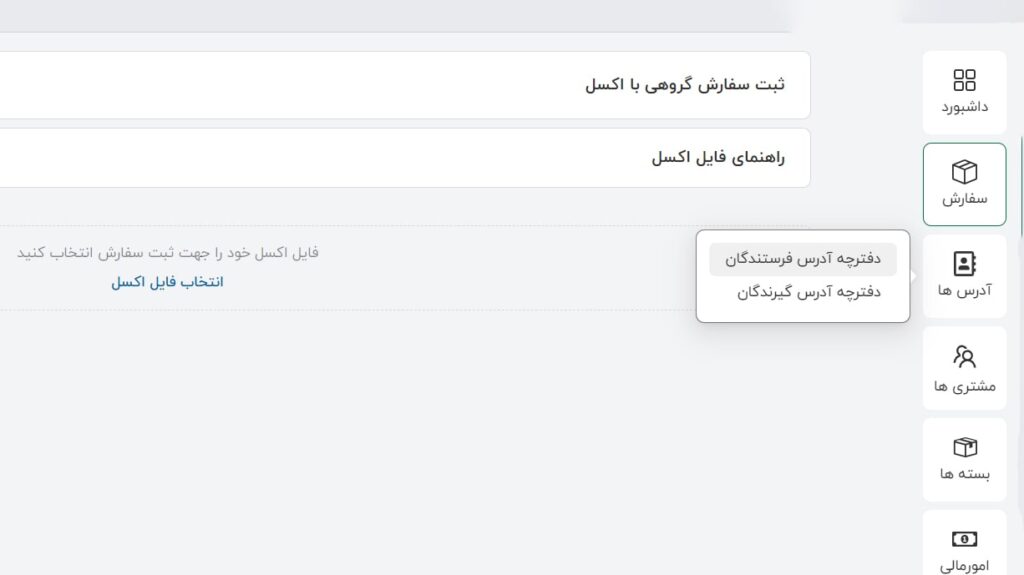The height and width of the screenshot is (575, 1024).
Task: Choose دفترچه آدرس فرستندگان from the flyout
Action: tap(803, 259)
